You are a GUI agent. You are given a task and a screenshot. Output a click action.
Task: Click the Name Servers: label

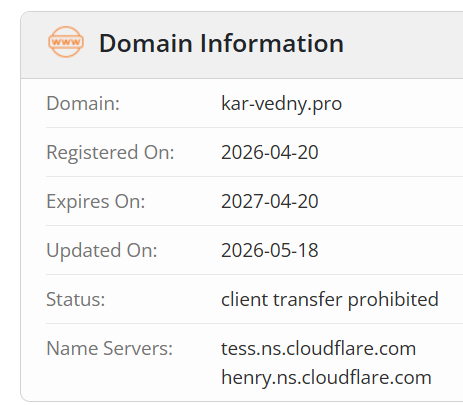110,348
